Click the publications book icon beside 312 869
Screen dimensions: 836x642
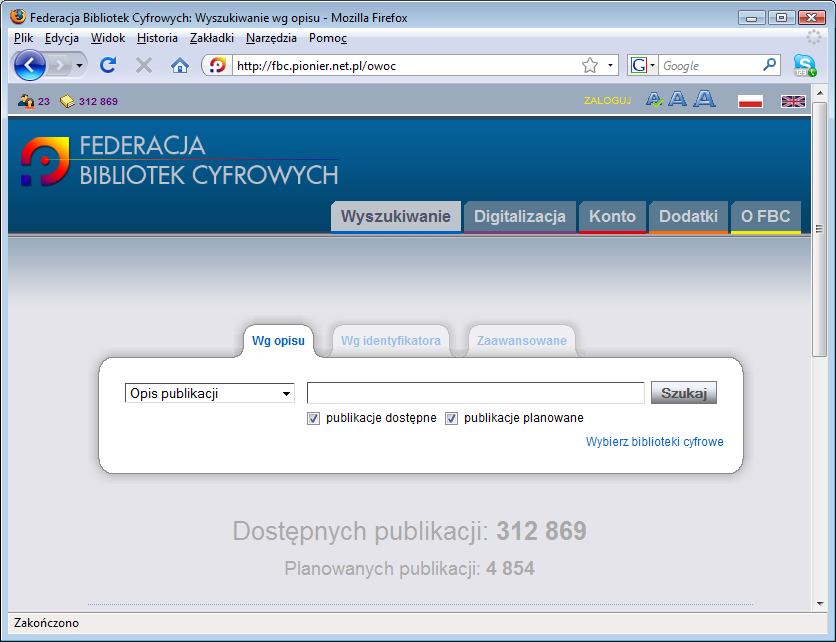[x=67, y=101]
